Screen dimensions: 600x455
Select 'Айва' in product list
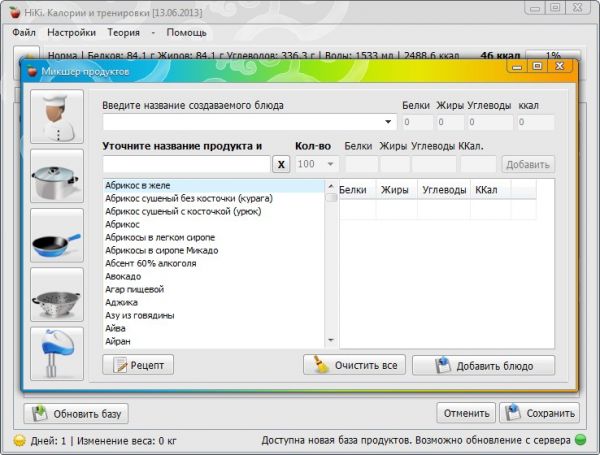click(214, 329)
